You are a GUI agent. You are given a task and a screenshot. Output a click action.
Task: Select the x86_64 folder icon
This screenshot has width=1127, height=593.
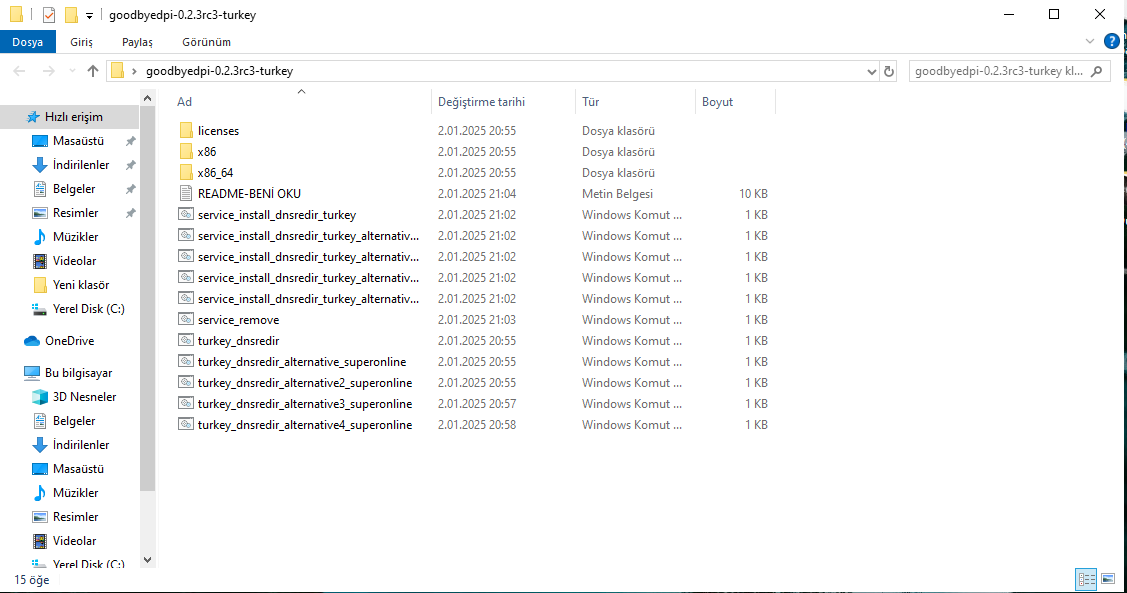click(186, 173)
